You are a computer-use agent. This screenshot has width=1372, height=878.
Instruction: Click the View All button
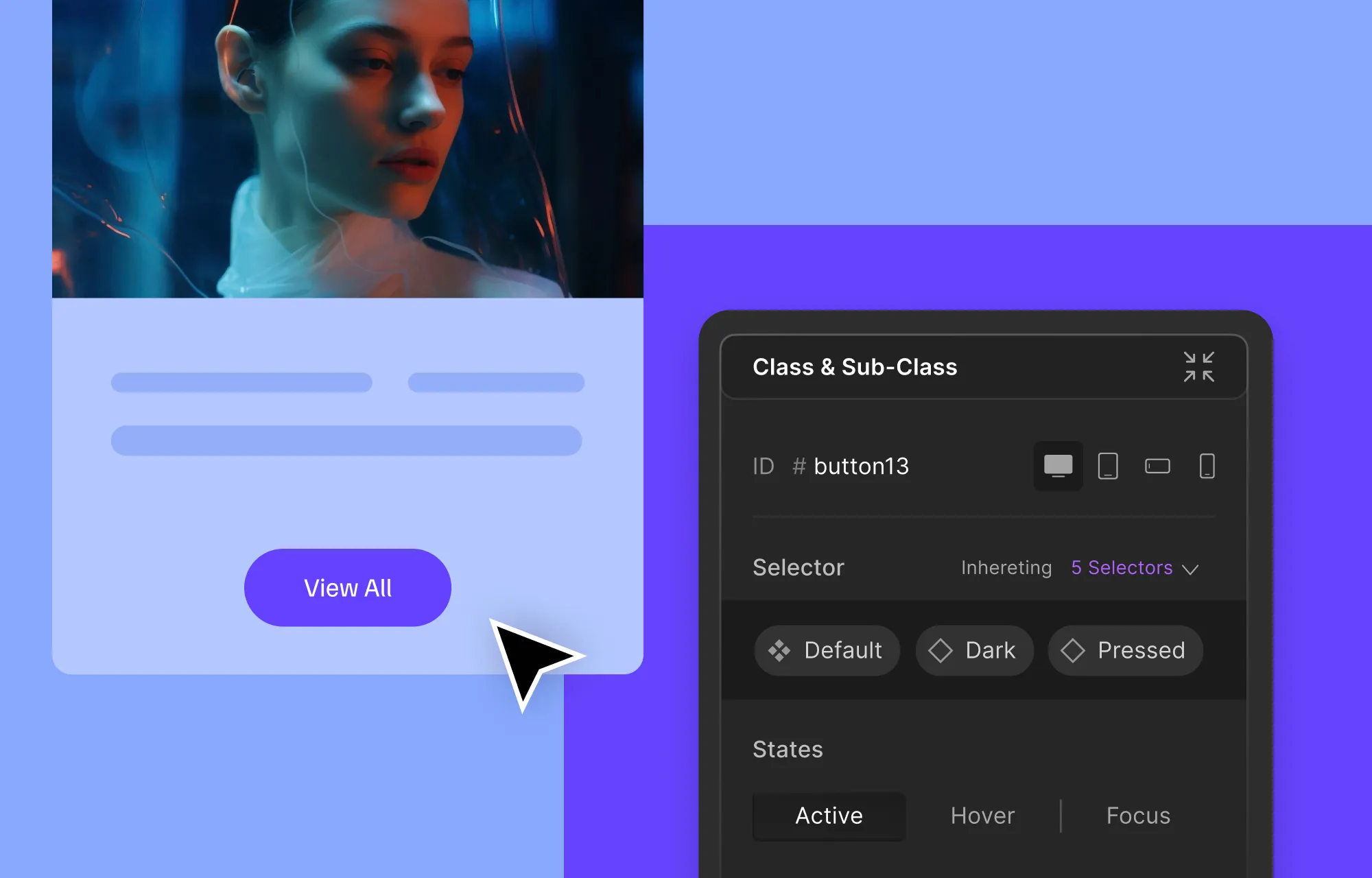[x=348, y=588]
